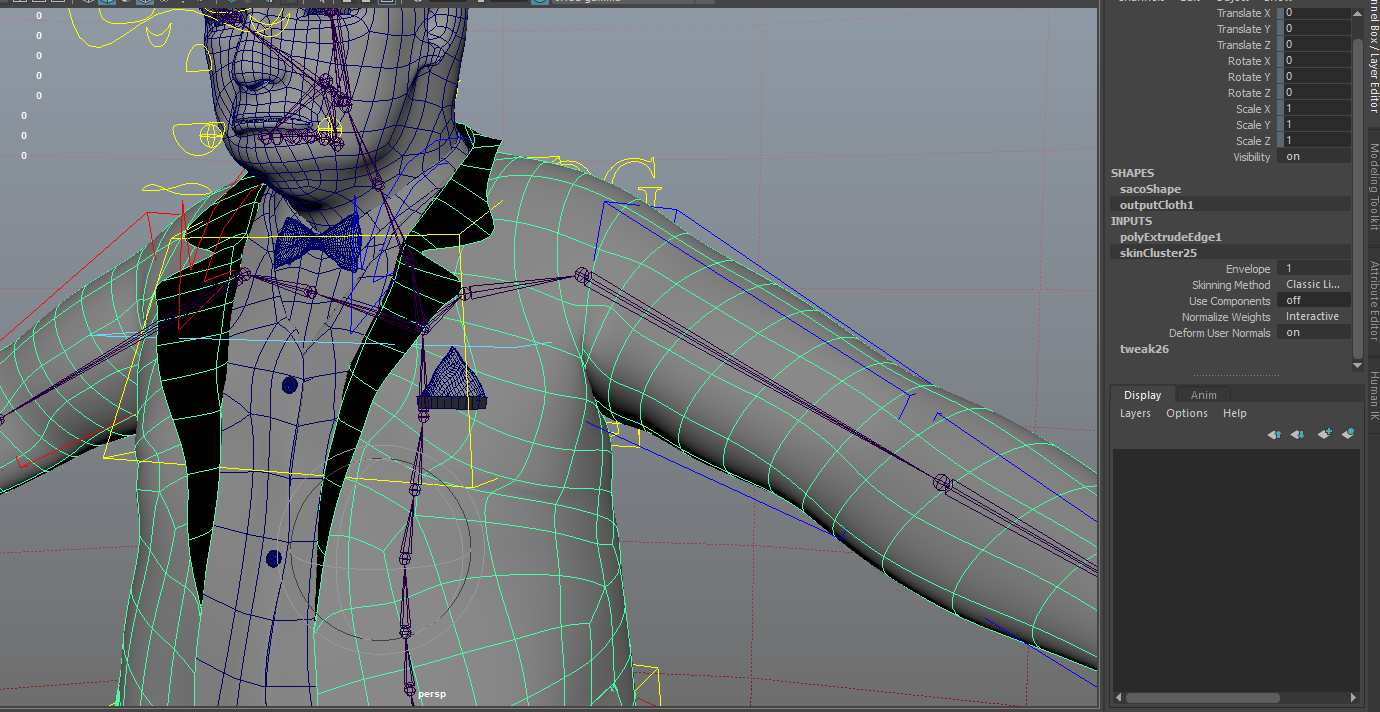The width and height of the screenshot is (1380, 712).
Task: Click the move layer up icon
Action: (x=1274, y=434)
